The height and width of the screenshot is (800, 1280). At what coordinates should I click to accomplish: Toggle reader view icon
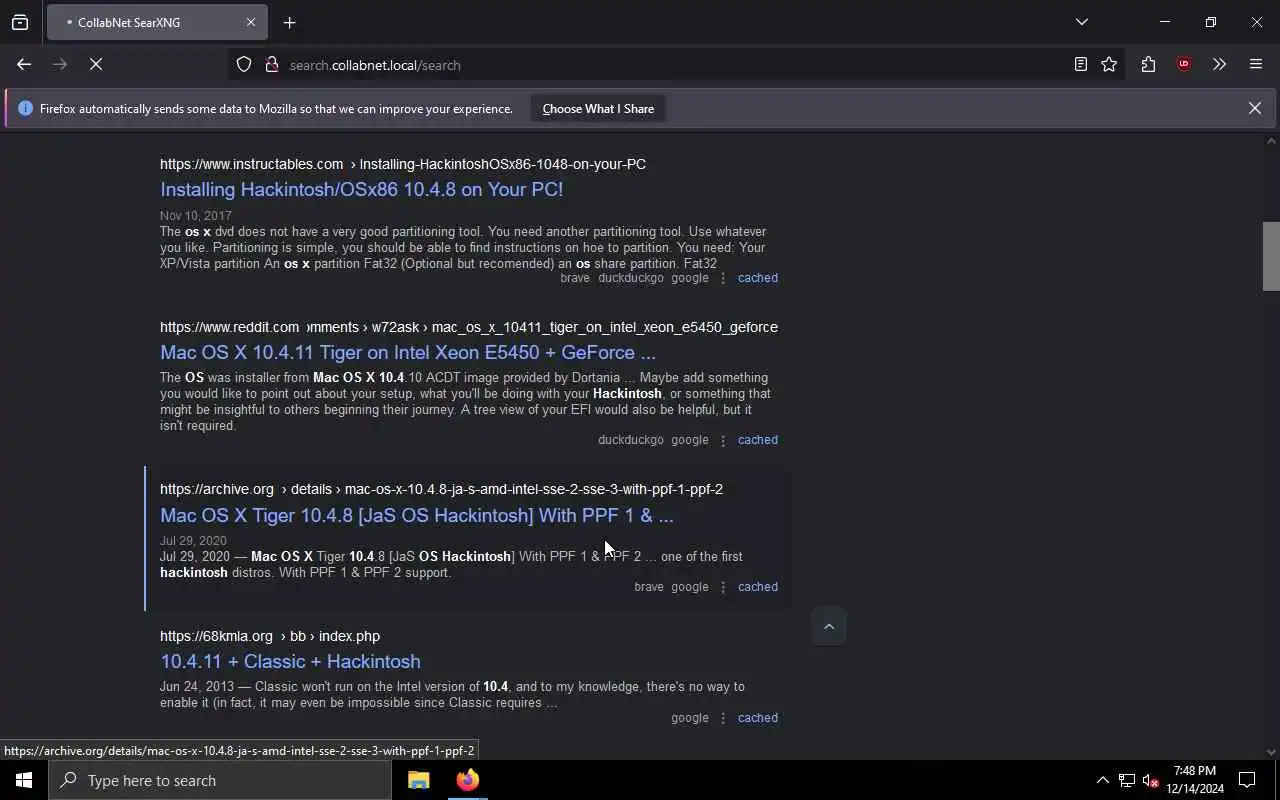[1080, 64]
